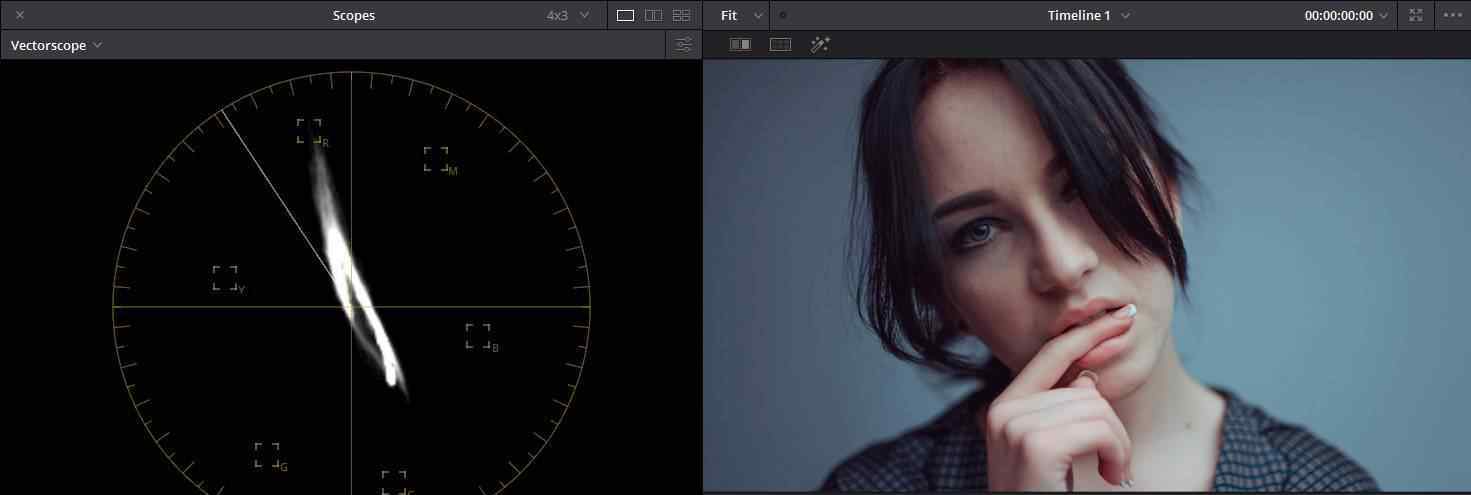Screen dimensions: 1471x495
Task: Open the Timeline 1 name dropdown
Action: coord(1089,15)
